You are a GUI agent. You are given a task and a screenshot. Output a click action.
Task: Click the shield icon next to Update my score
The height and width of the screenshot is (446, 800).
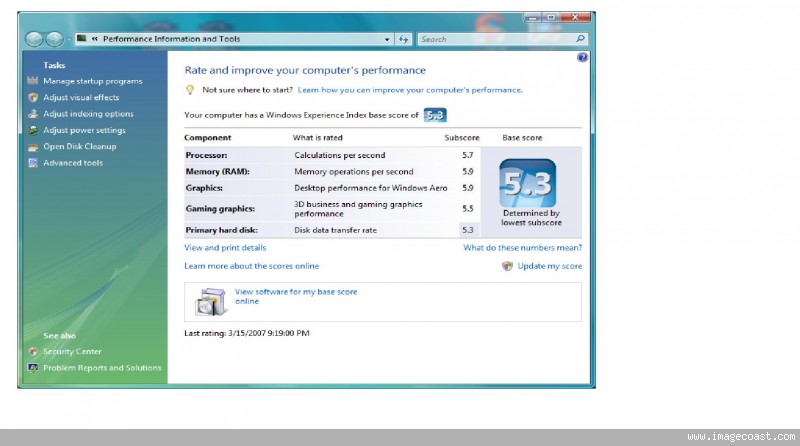coord(507,266)
